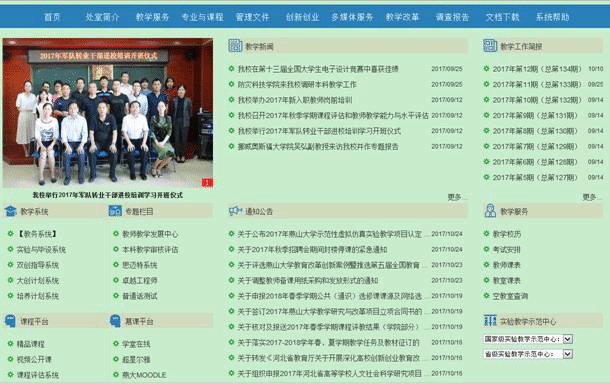Viewport: 610px width, 384px height.
Task: Click the 教学新闻 section icon
Action: (x=235, y=46)
